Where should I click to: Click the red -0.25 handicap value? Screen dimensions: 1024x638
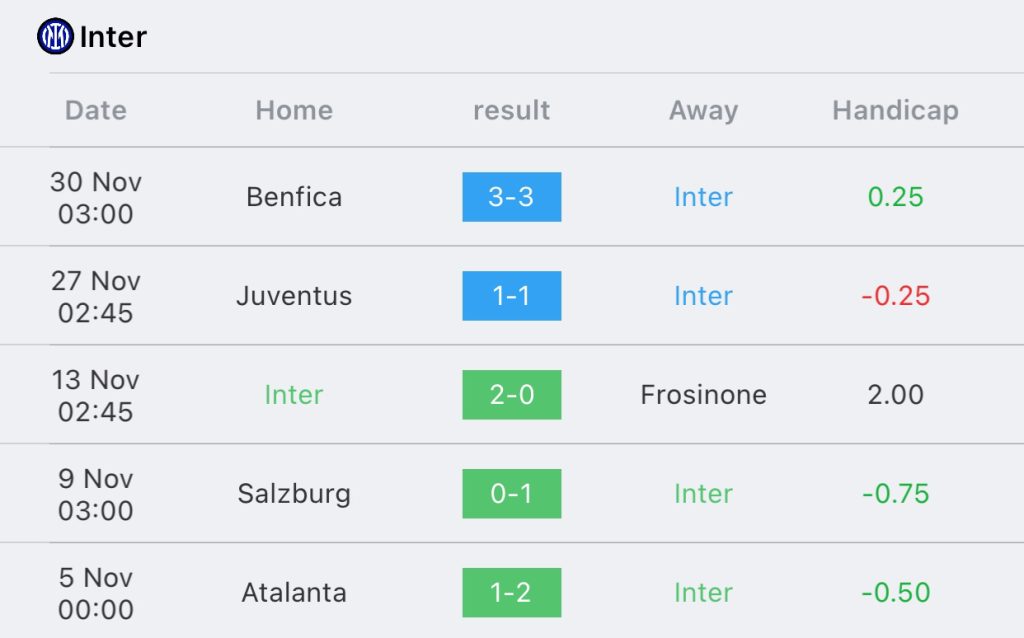pyautogui.click(x=895, y=296)
